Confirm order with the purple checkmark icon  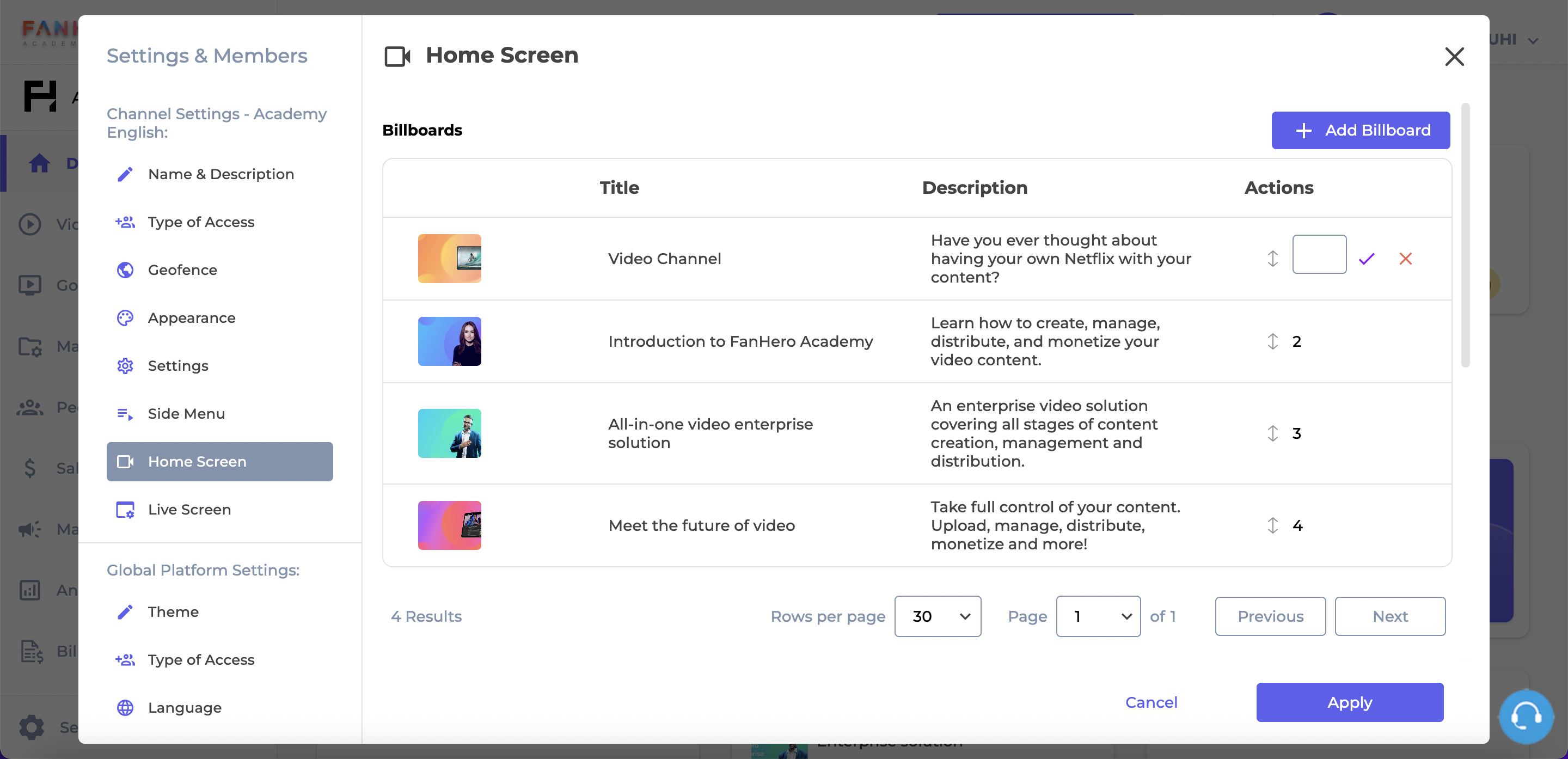(1367, 259)
